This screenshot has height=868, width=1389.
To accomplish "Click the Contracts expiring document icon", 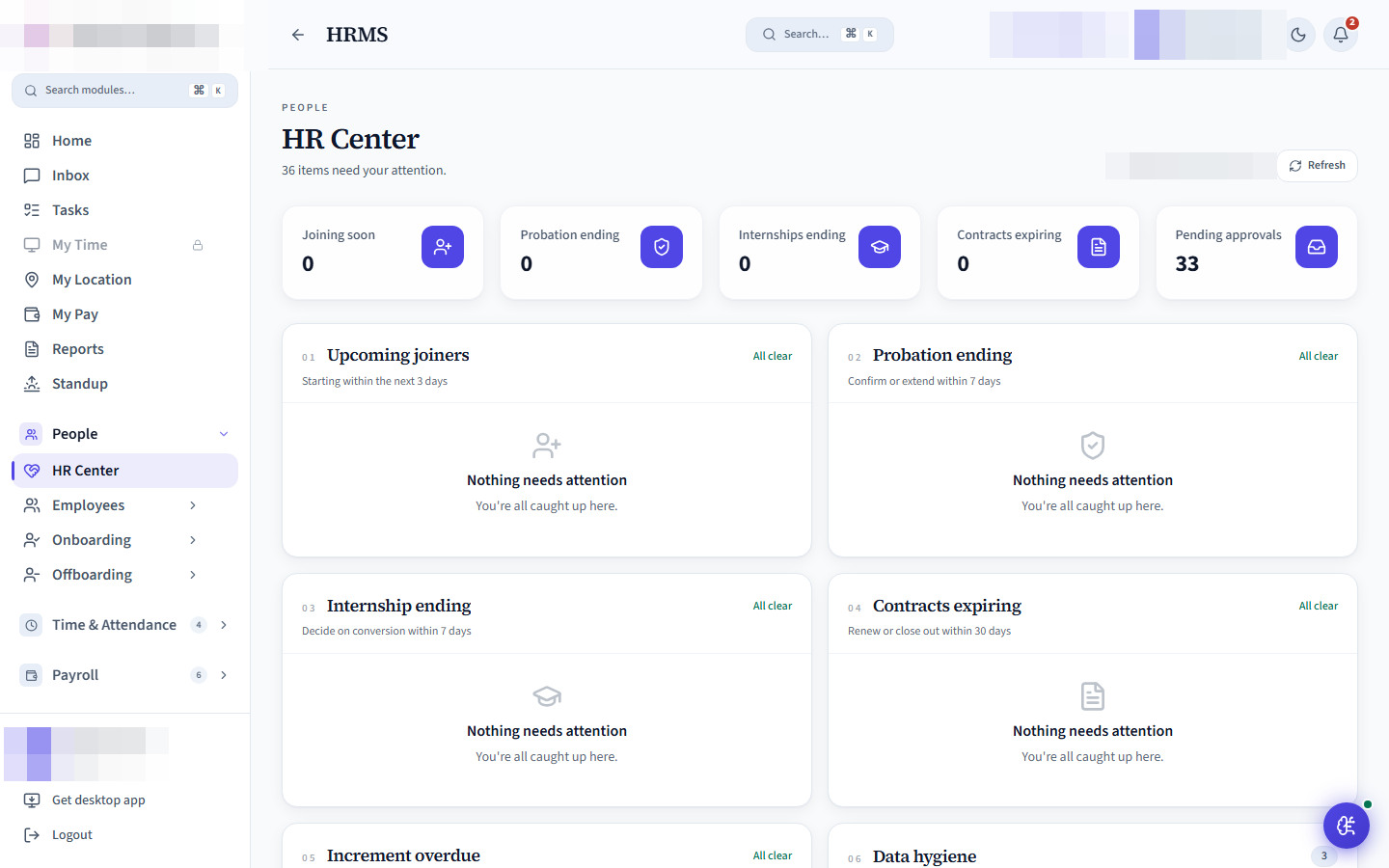I will pyautogui.click(x=1099, y=247).
